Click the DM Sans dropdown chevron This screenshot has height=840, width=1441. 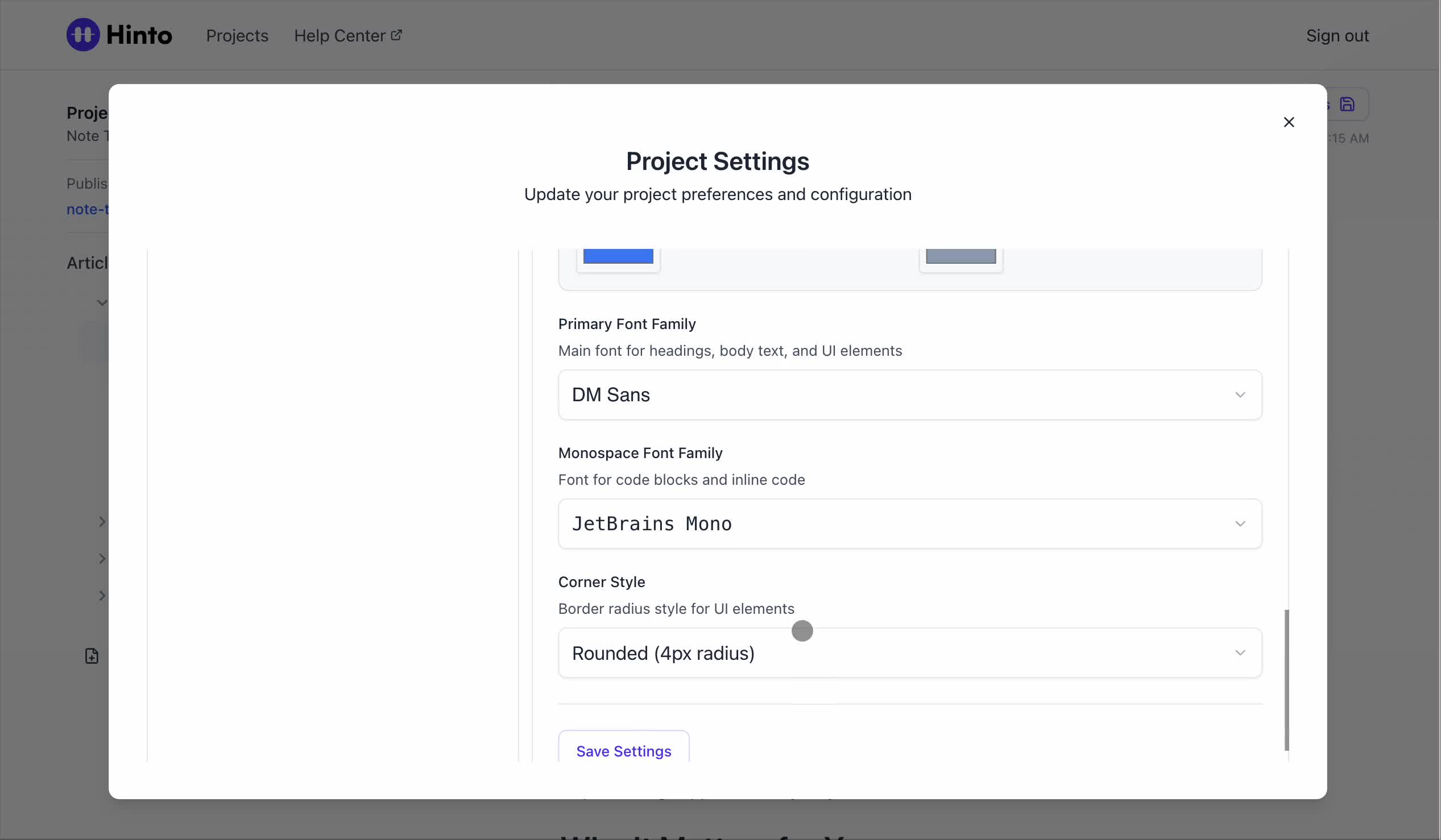tap(1239, 395)
